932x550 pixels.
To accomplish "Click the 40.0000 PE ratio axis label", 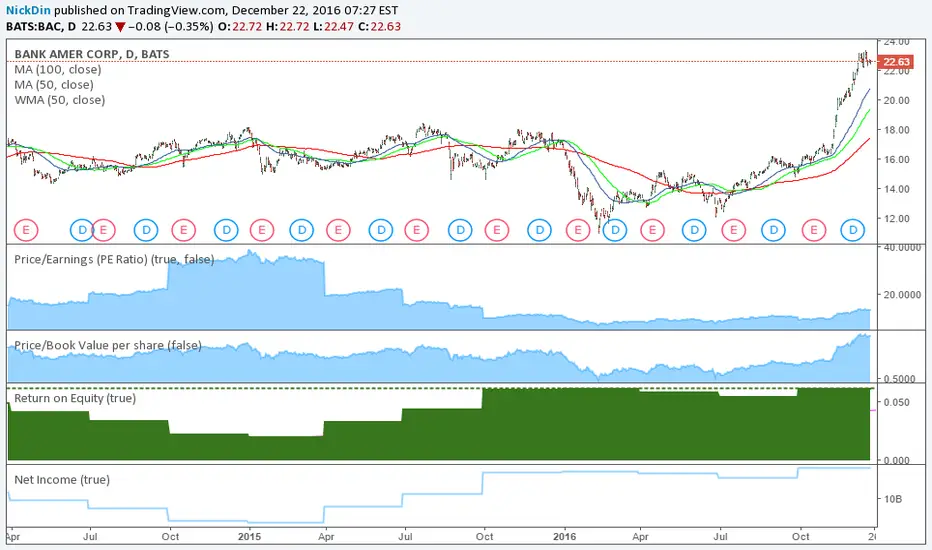I will point(902,247).
